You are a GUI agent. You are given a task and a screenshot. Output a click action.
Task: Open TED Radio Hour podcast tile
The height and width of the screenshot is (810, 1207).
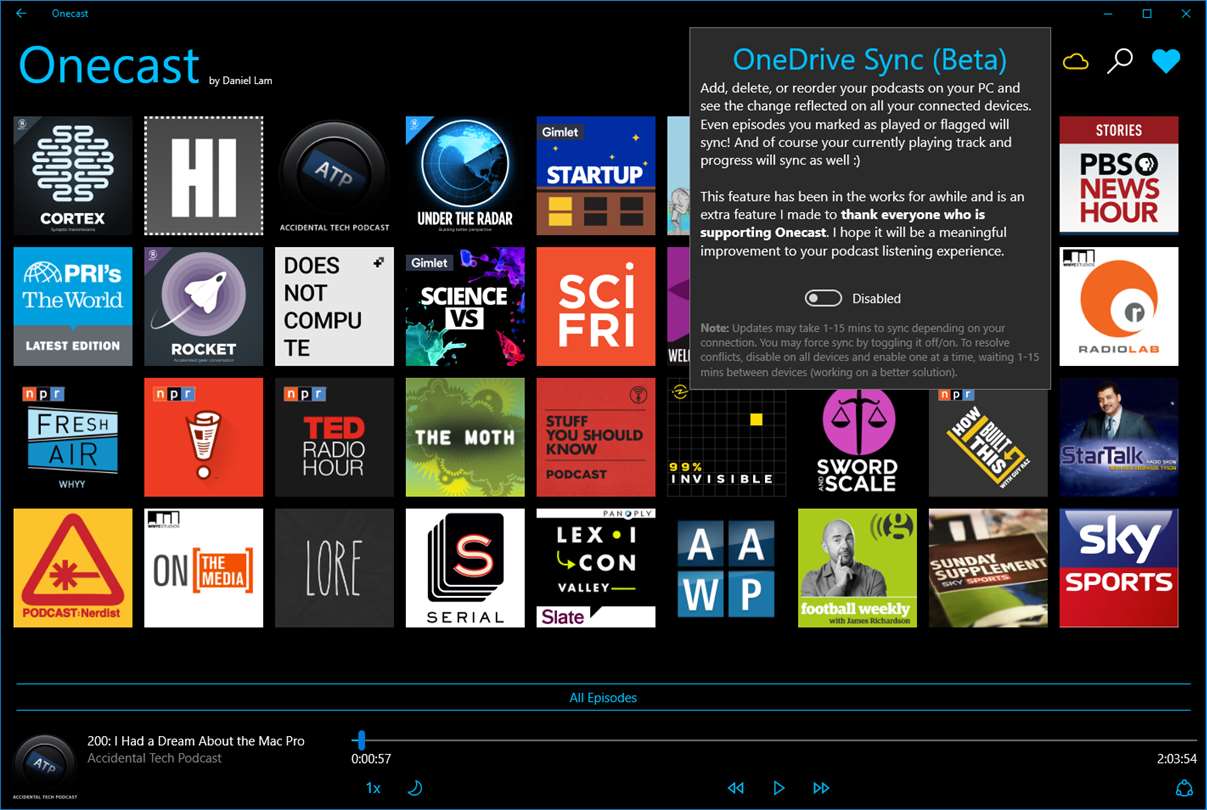coord(334,437)
